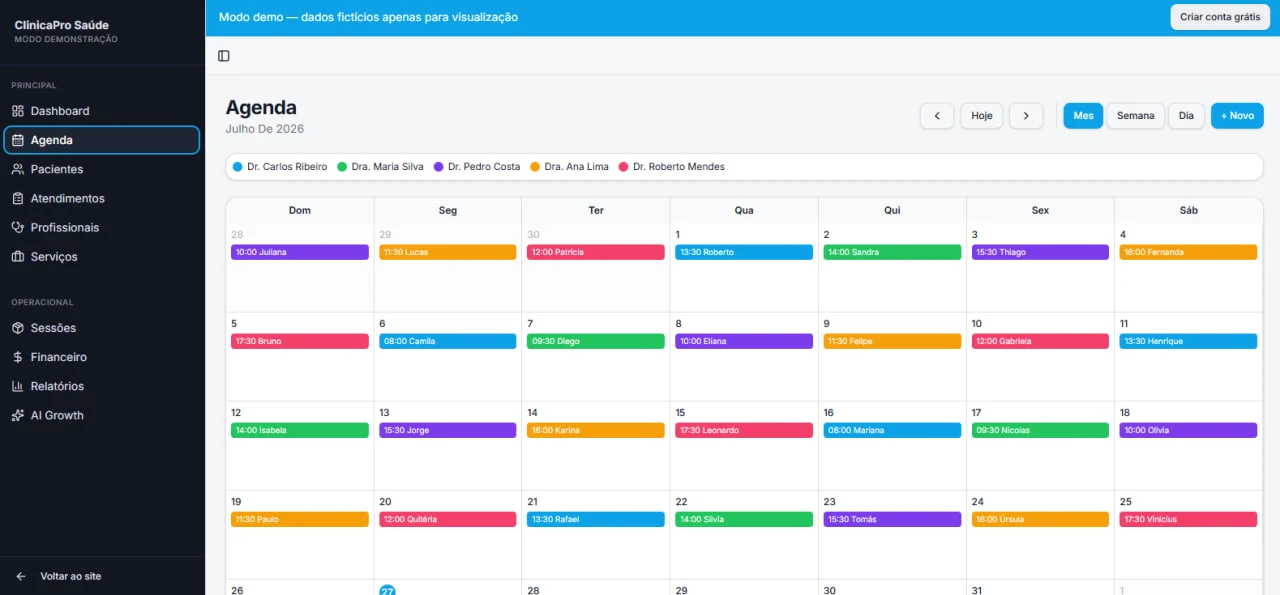Click the AI Growth sparkle icon

point(18,415)
